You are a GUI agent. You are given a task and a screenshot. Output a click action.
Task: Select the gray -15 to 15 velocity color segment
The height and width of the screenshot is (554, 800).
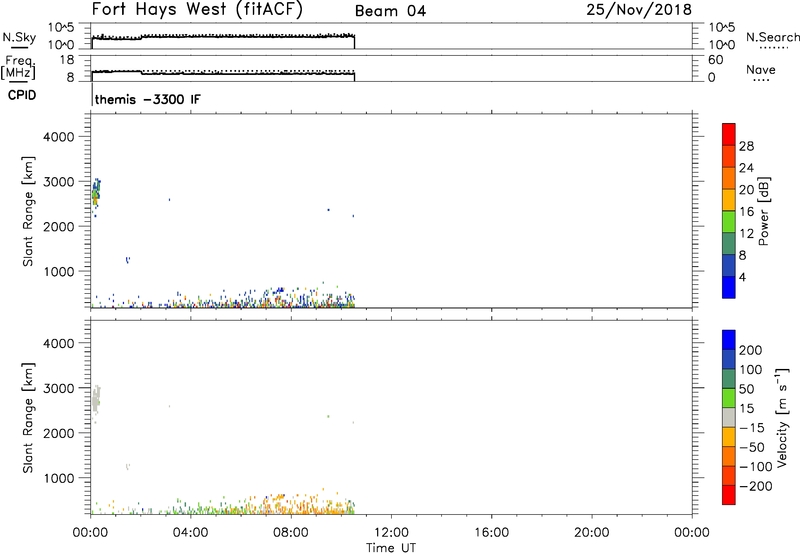tap(729, 417)
